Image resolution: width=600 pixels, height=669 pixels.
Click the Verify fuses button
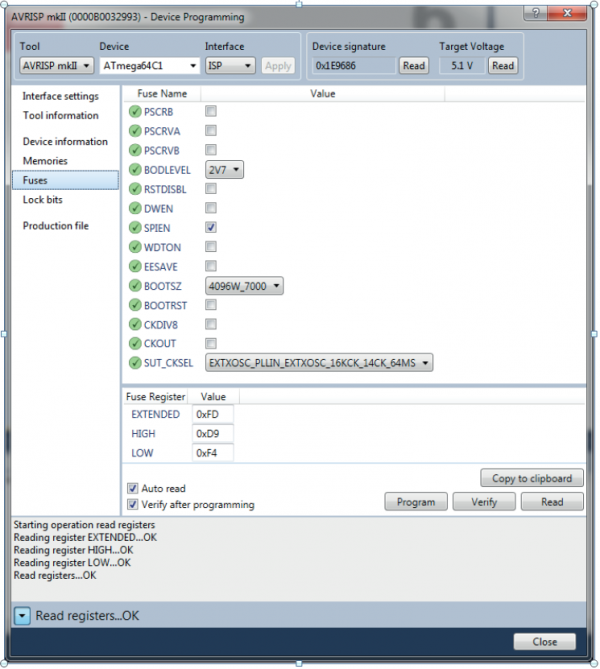484,502
